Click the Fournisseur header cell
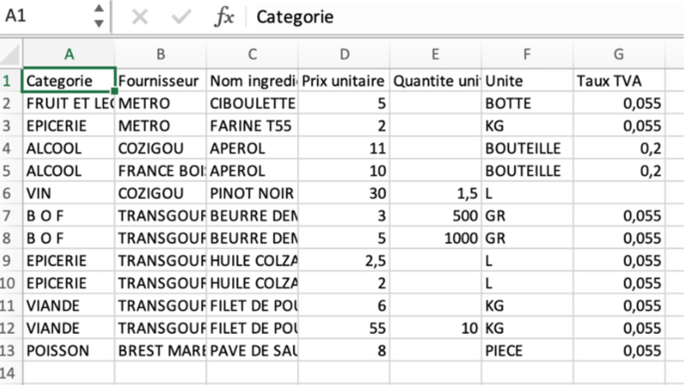 coord(161,81)
